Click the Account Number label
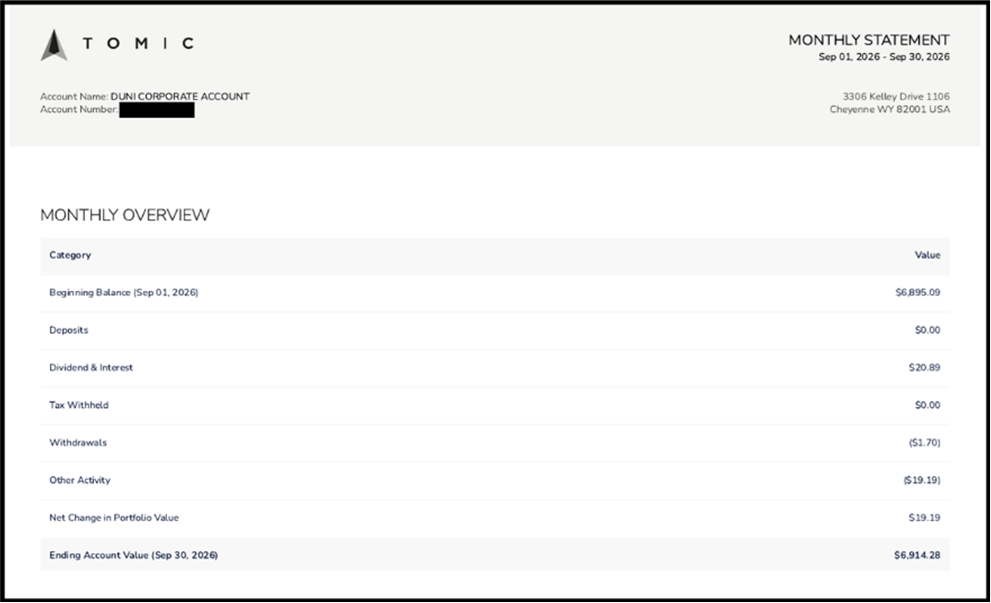Screen dimensions: 991x603 click(79, 109)
